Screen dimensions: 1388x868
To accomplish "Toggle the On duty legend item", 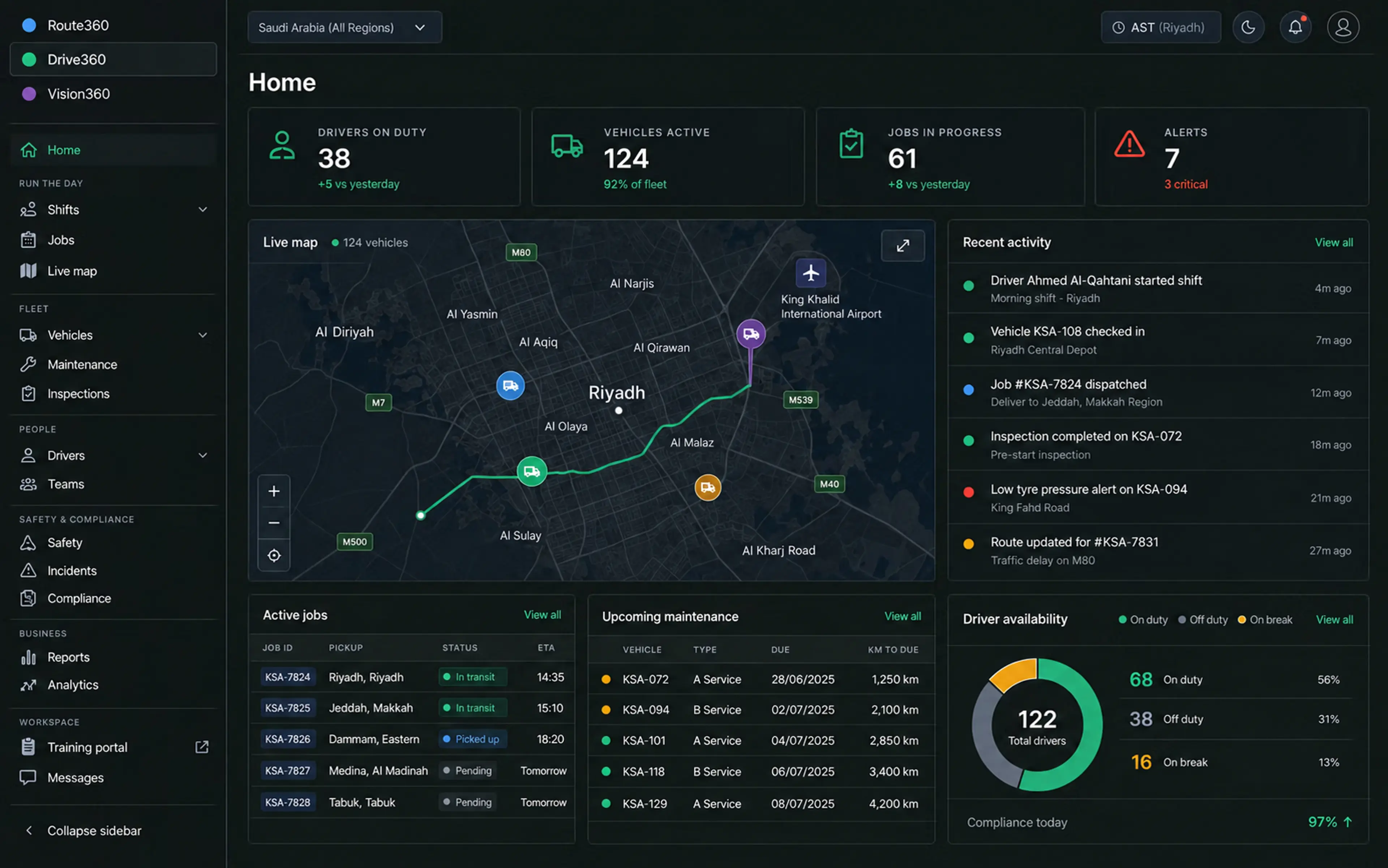I will pos(1143,619).
